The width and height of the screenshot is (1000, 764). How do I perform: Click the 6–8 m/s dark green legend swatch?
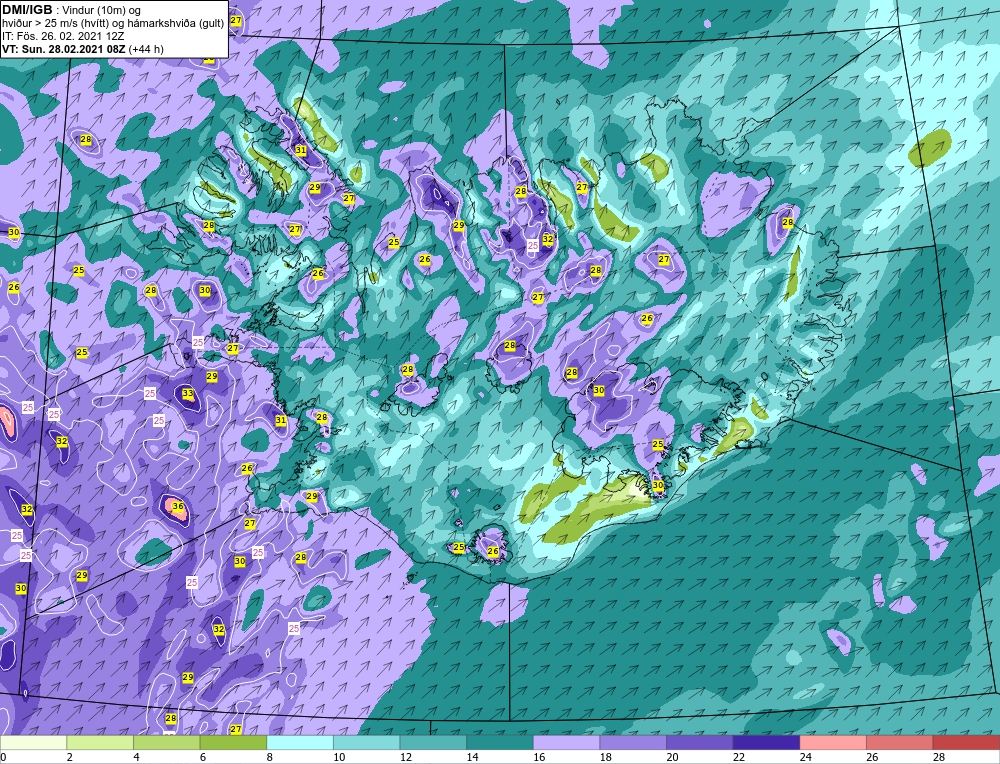[233, 743]
